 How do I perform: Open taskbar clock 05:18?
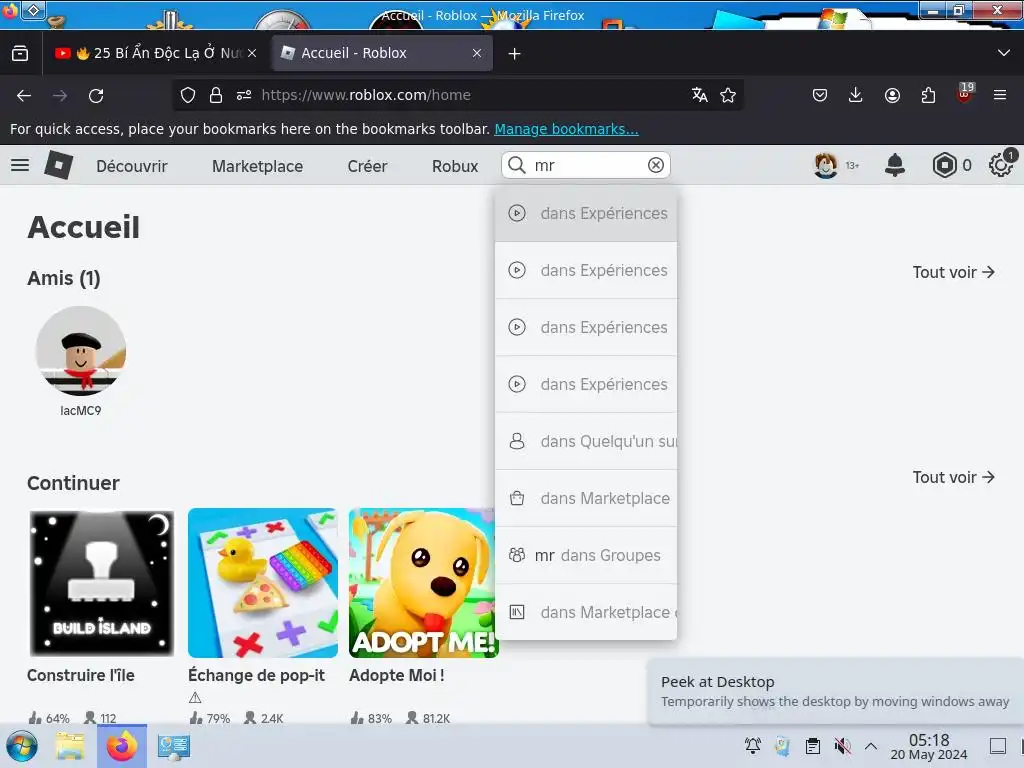929,746
